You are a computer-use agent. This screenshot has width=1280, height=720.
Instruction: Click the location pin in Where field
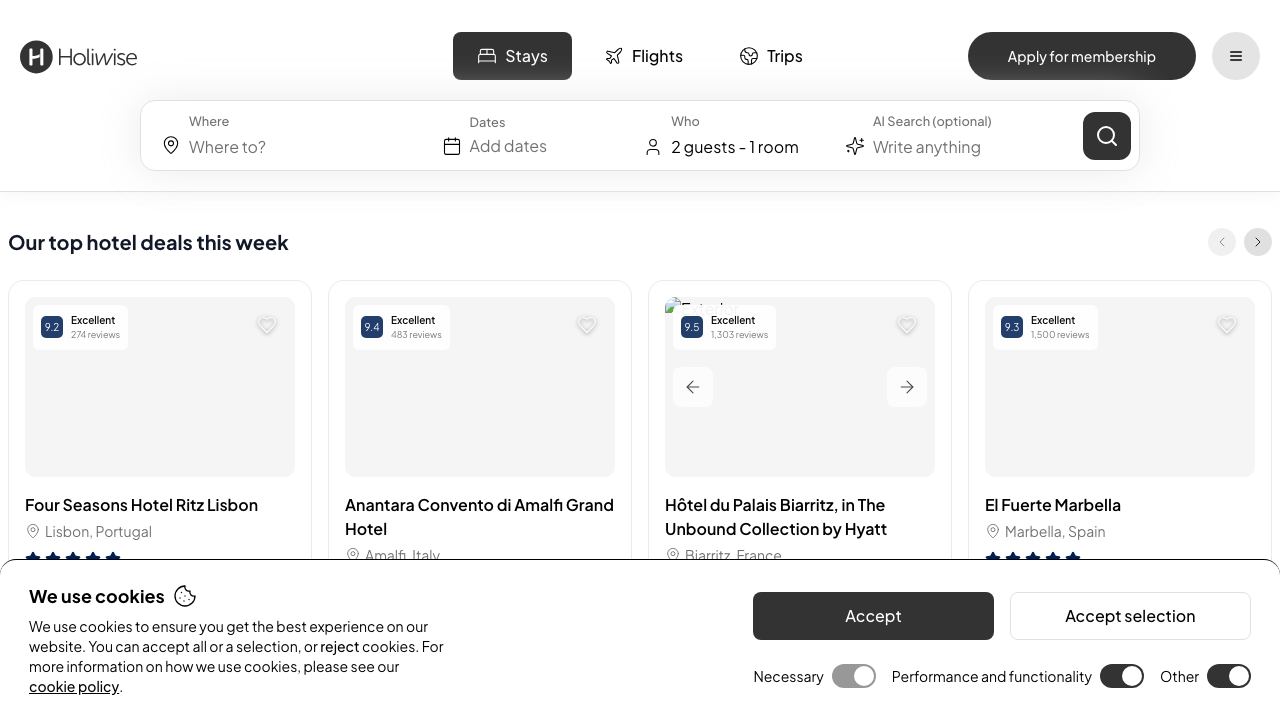[171, 146]
